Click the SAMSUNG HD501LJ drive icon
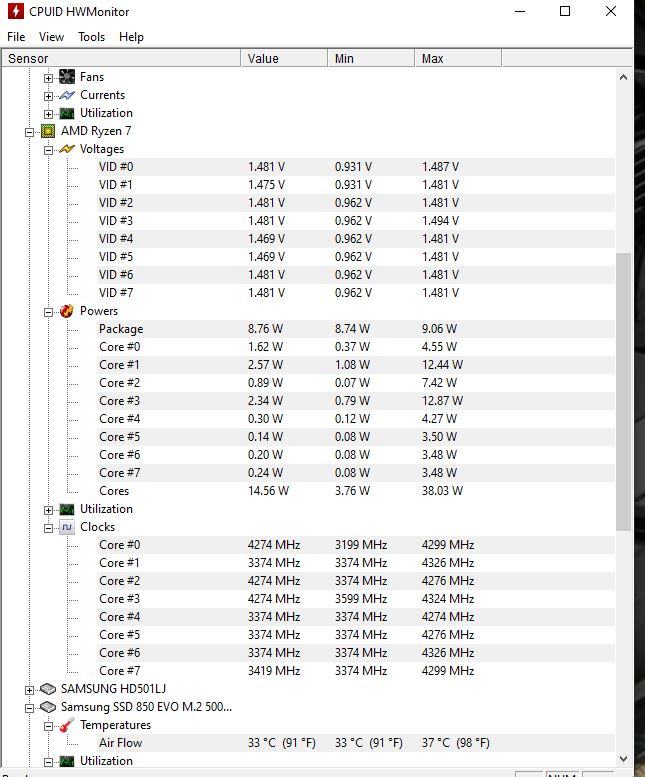This screenshot has height=777, width=645. [x=48, y=689]
